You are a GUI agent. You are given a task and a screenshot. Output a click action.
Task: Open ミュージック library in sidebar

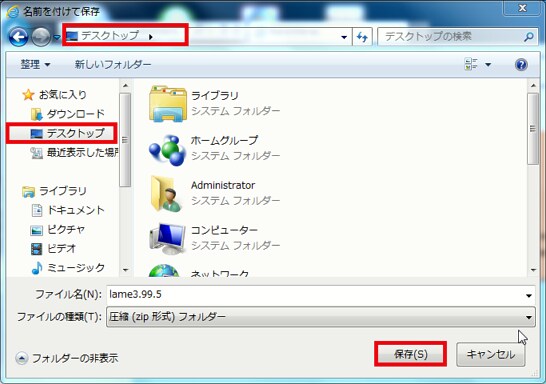(x=76, y=268)
